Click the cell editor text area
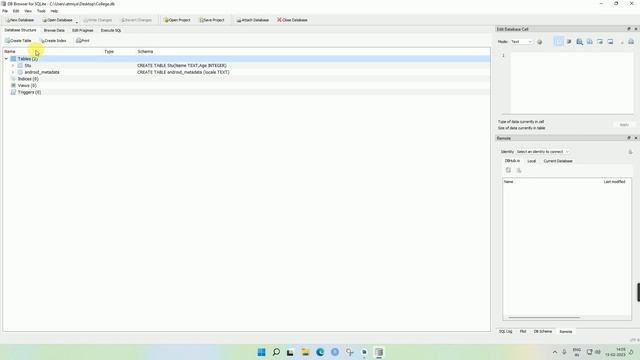 pos(571,82)
